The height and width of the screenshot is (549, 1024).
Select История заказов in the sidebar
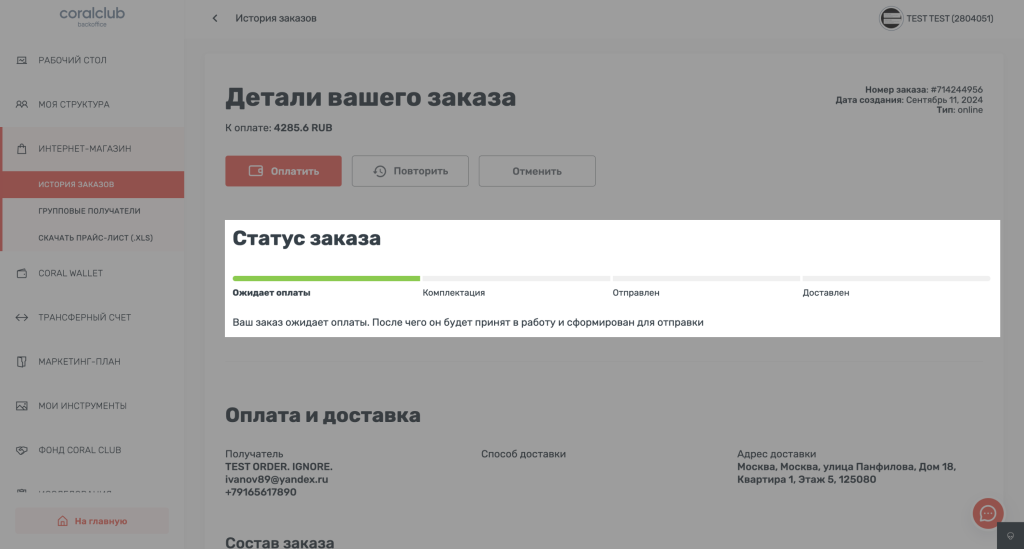pyautogui.click(x=76, y=185)
